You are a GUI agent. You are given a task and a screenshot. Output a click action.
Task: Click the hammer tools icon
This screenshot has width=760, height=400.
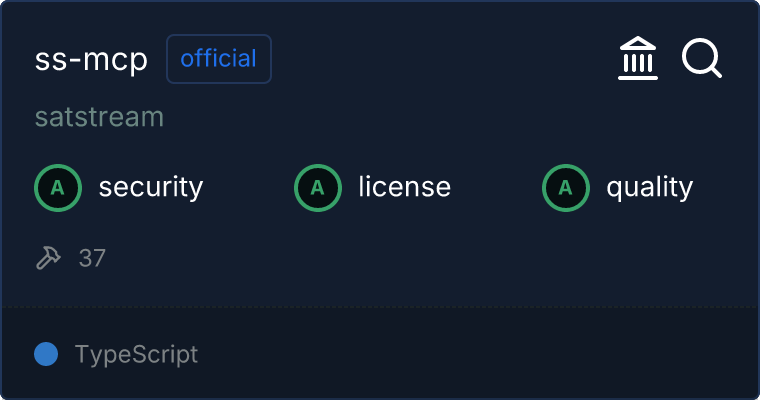point(48,258)
